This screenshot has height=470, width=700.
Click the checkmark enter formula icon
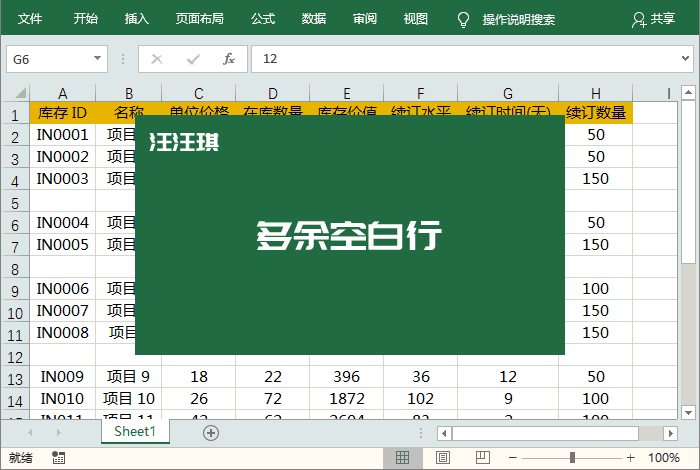(x=193, y=59)
